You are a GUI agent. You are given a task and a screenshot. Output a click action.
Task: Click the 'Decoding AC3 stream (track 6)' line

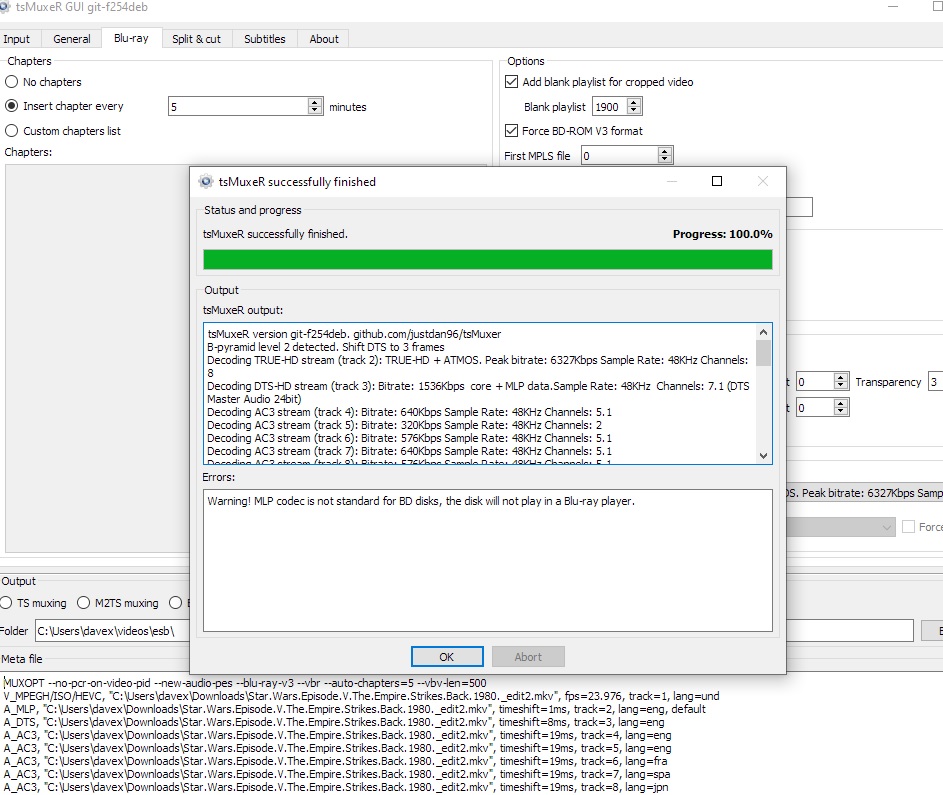(x=410, y=438)
